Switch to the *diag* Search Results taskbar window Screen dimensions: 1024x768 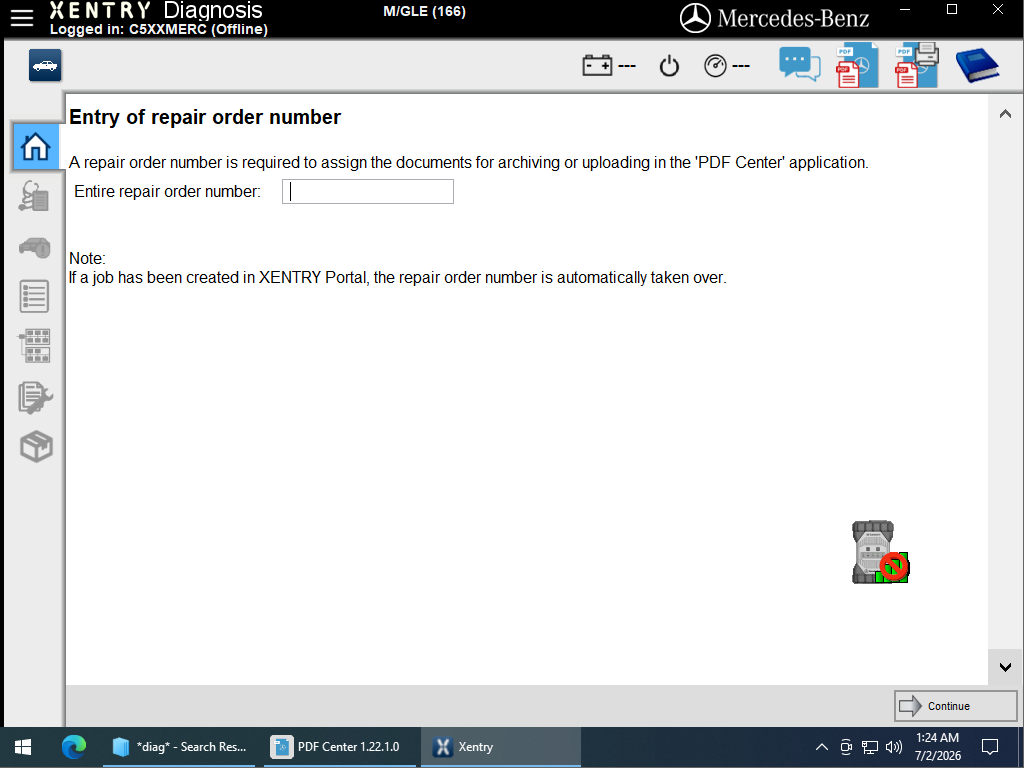(x=179, y=747)
